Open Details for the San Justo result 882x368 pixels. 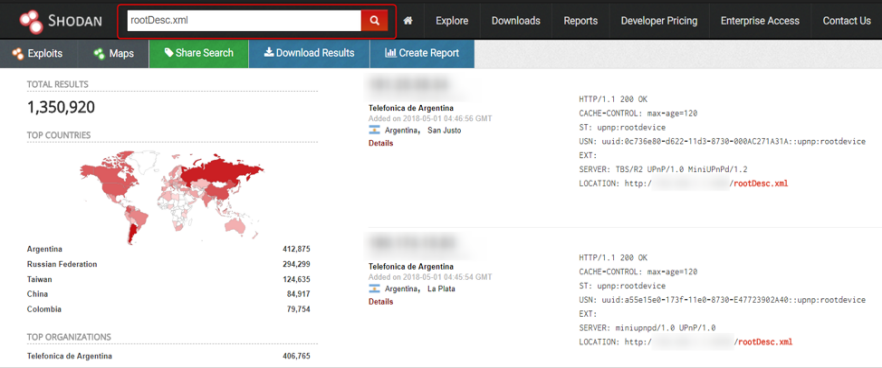pos(381,143)
